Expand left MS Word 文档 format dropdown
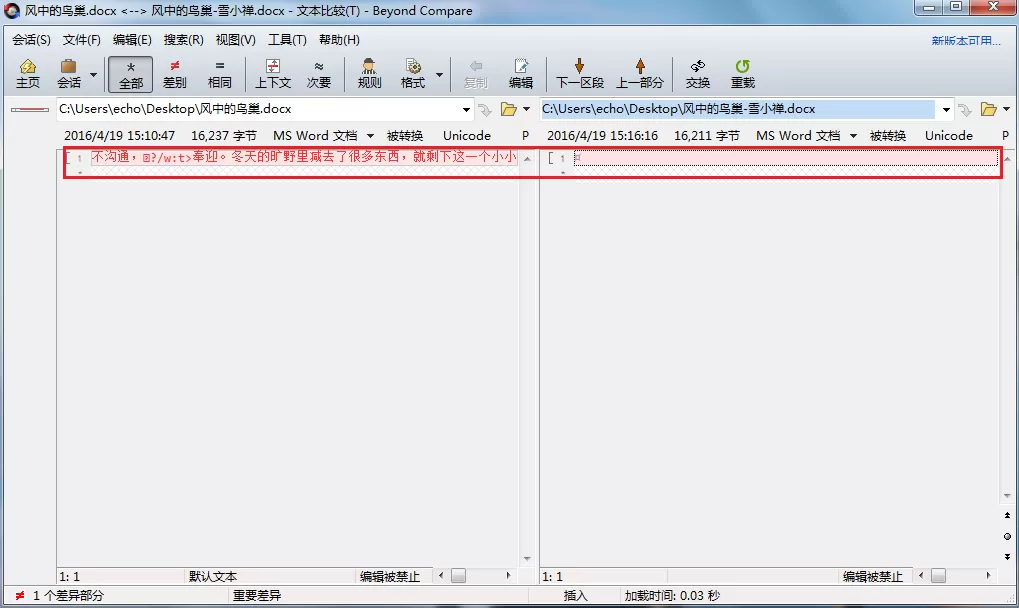 tap(370, 136)
